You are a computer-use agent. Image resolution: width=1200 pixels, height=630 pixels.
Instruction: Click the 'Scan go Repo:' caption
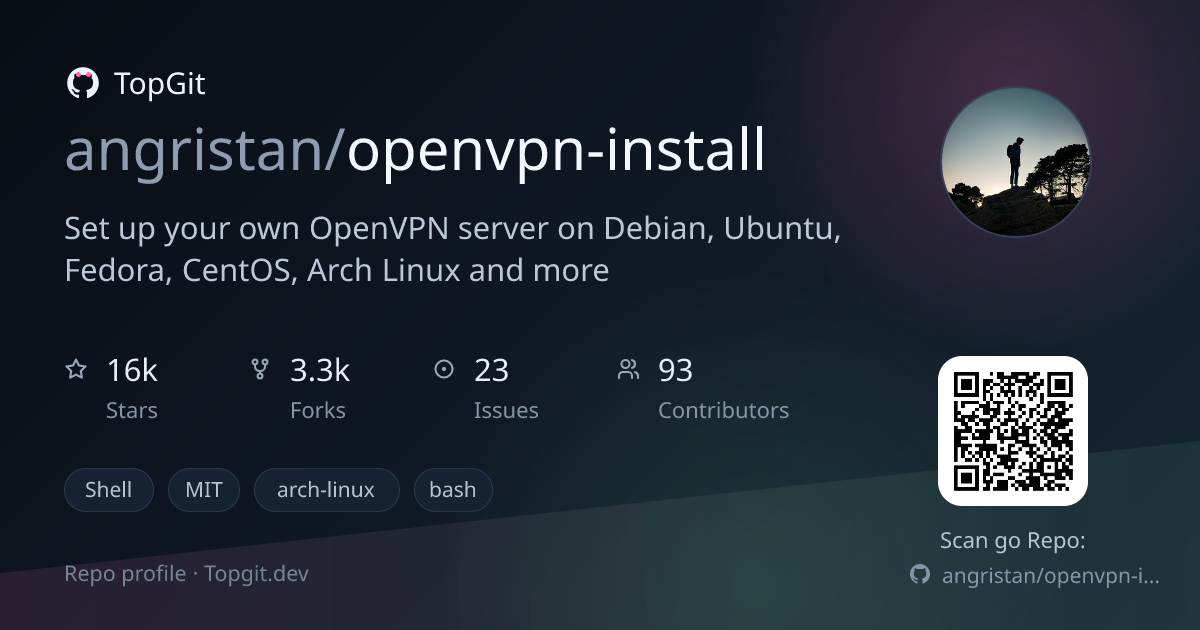point(1012,541)
